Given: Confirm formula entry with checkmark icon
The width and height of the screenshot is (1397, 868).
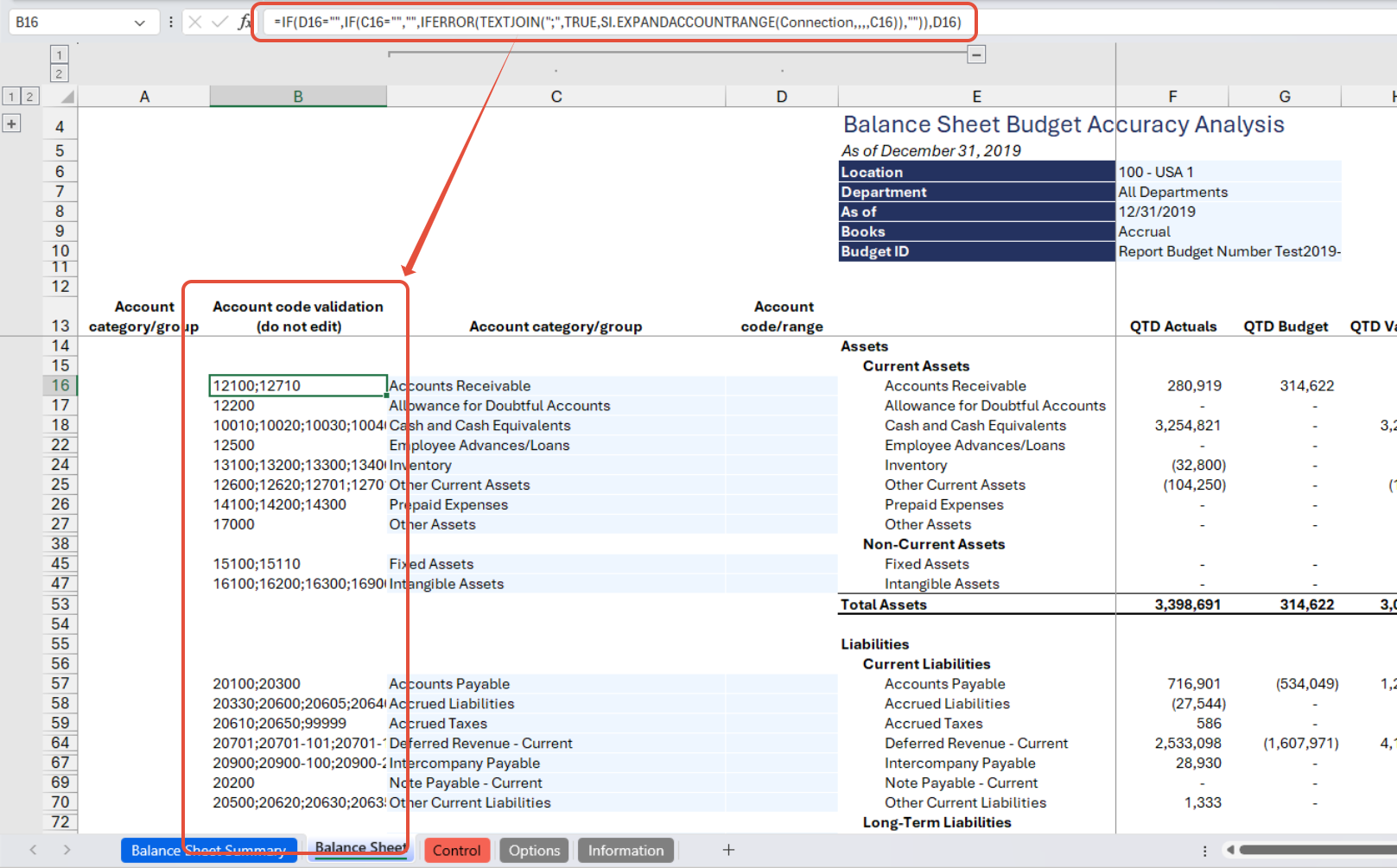Looking at the screenshot, I should (219, 22).
